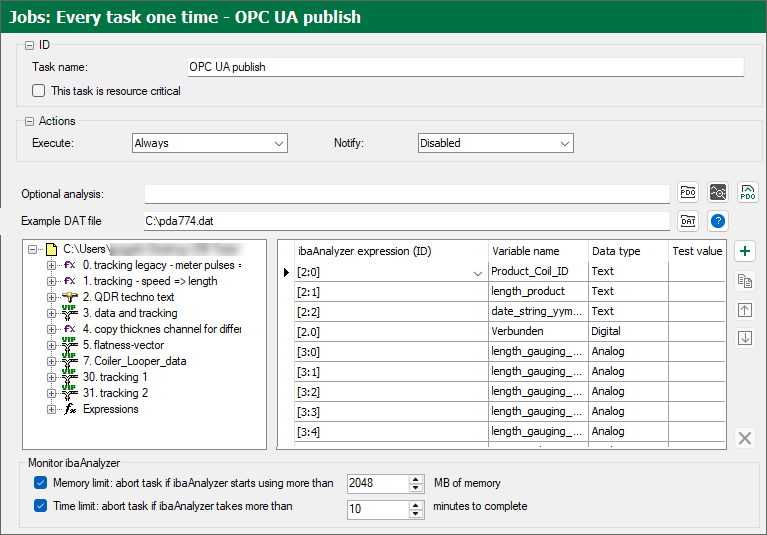Select the Verbunden variable cell

tap(538, 332)
